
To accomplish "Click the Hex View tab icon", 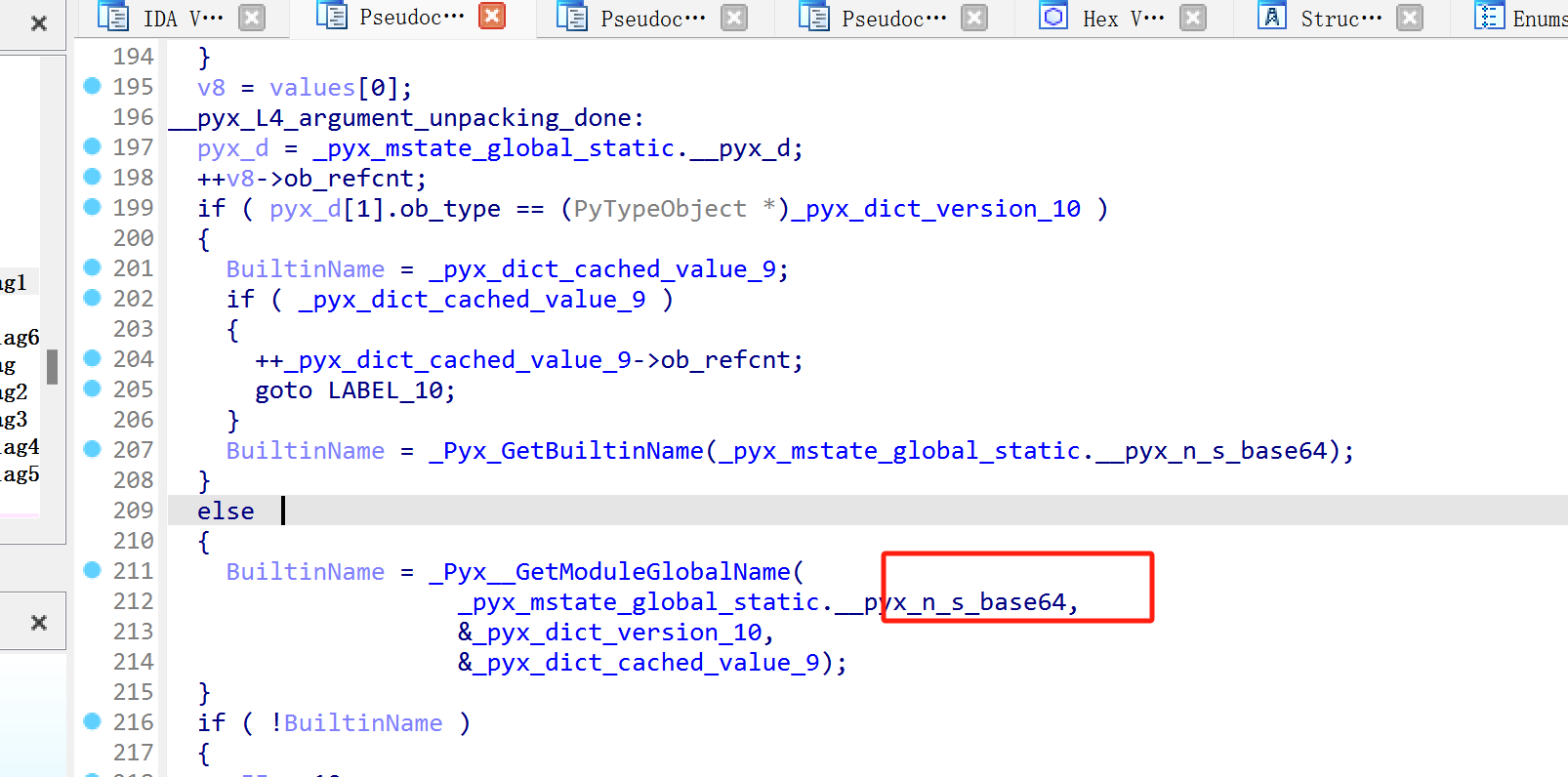I will click(1053, 18).
